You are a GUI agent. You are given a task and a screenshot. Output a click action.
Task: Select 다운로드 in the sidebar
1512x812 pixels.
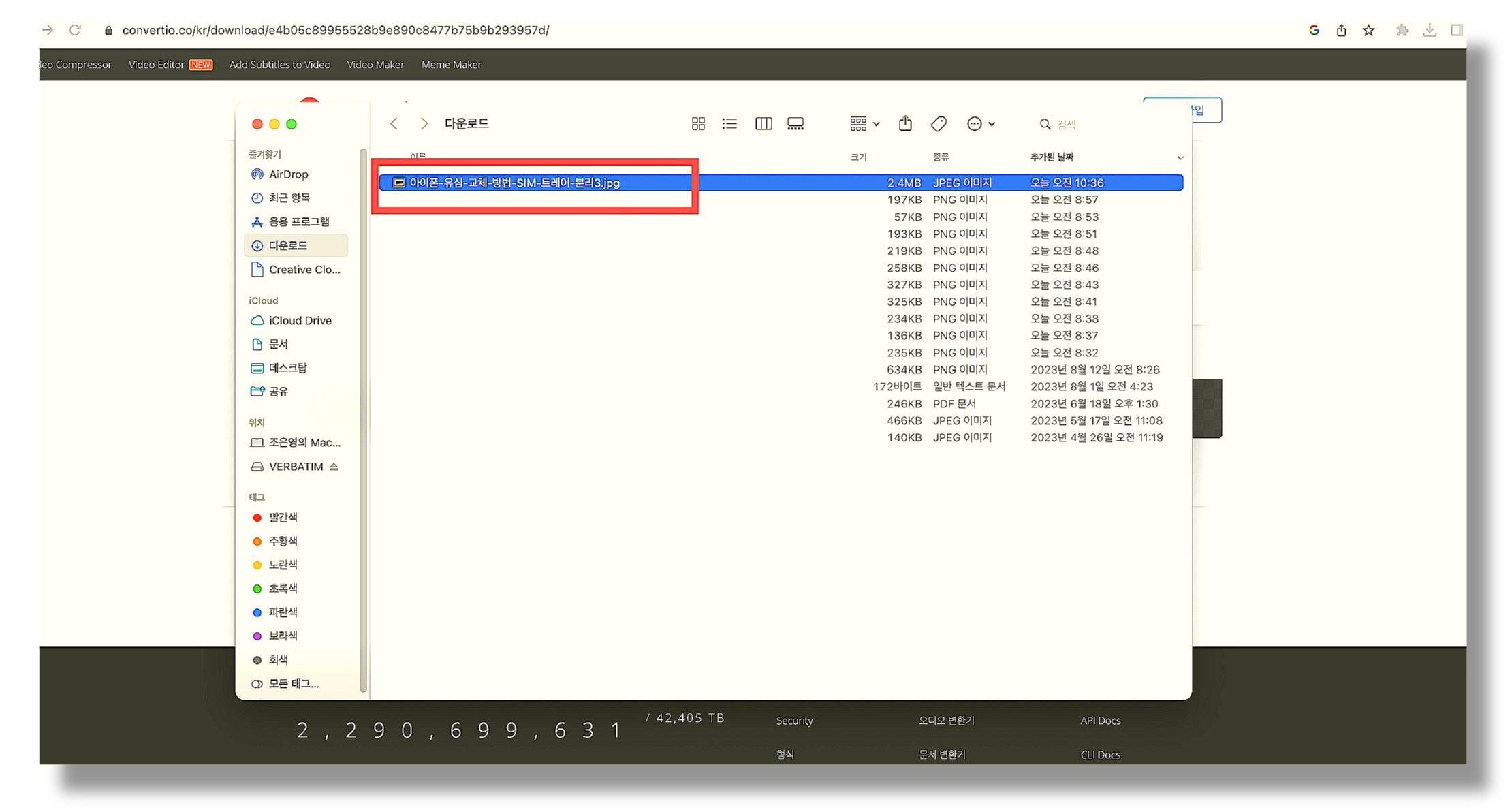click(296, 245)
